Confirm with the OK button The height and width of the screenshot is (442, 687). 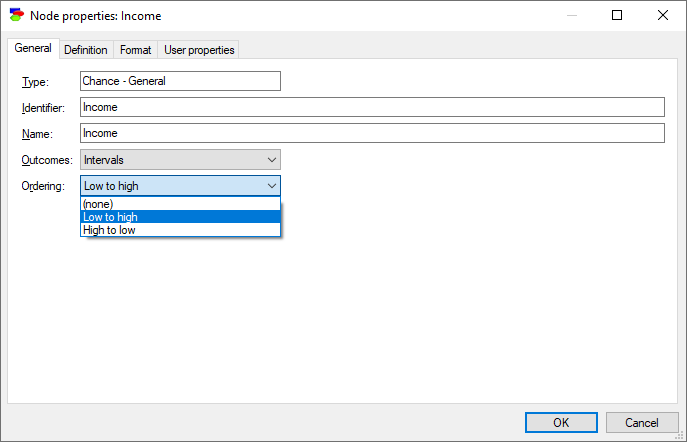coord(561,423)
